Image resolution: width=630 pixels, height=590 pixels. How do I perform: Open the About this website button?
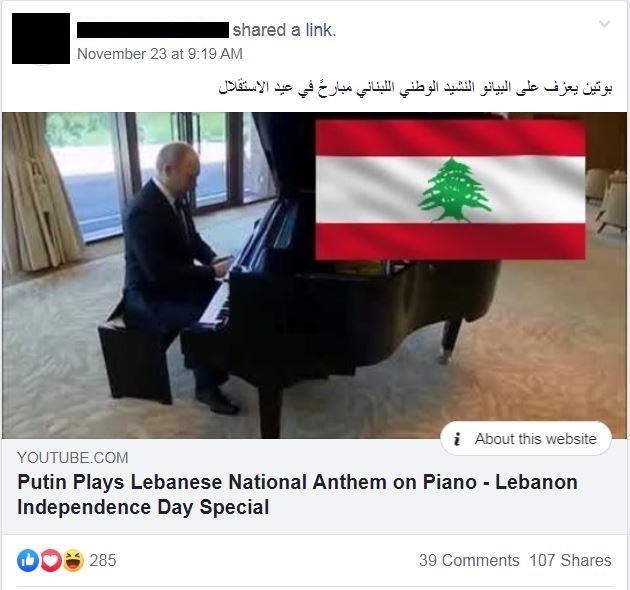(526, 438)
